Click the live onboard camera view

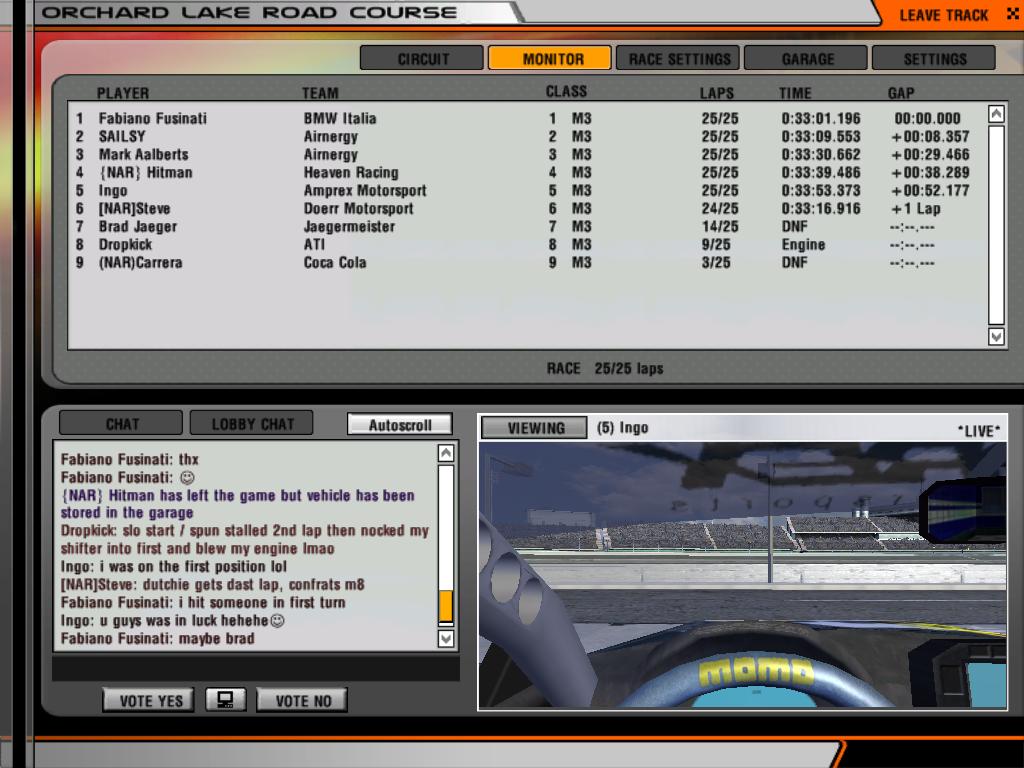tap(741, 575)
